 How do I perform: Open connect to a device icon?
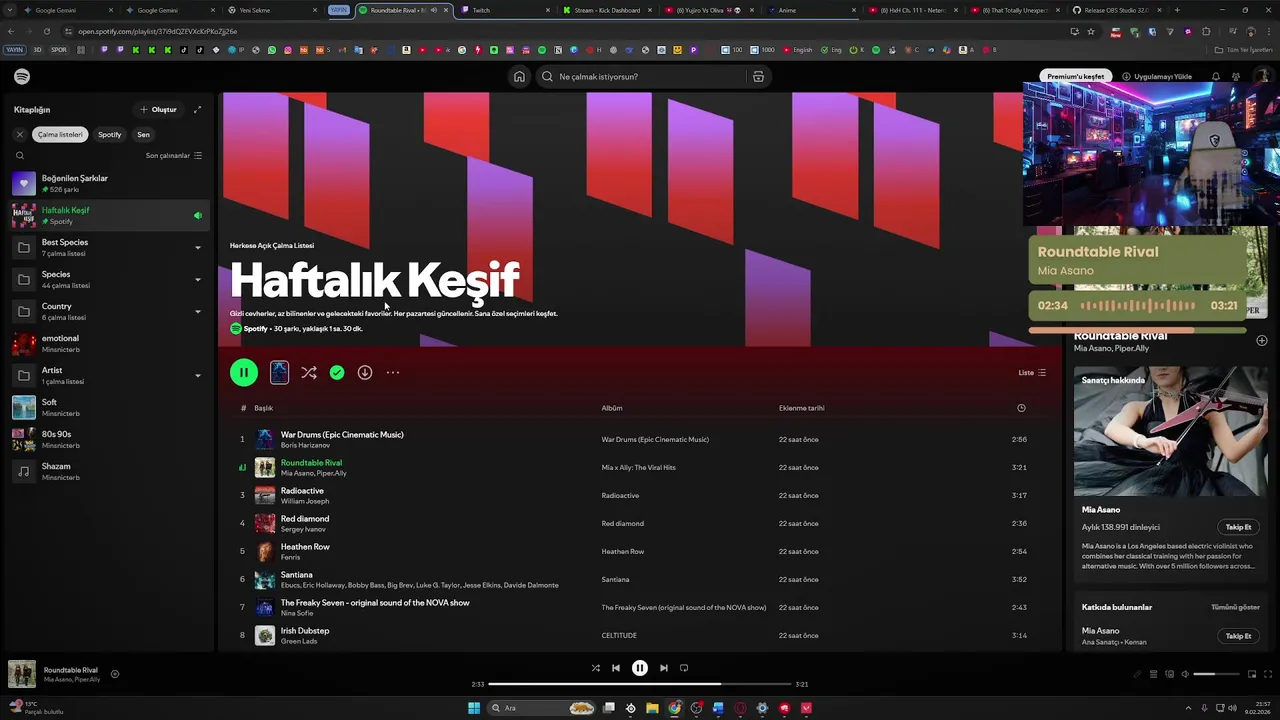pos(1170,674)
